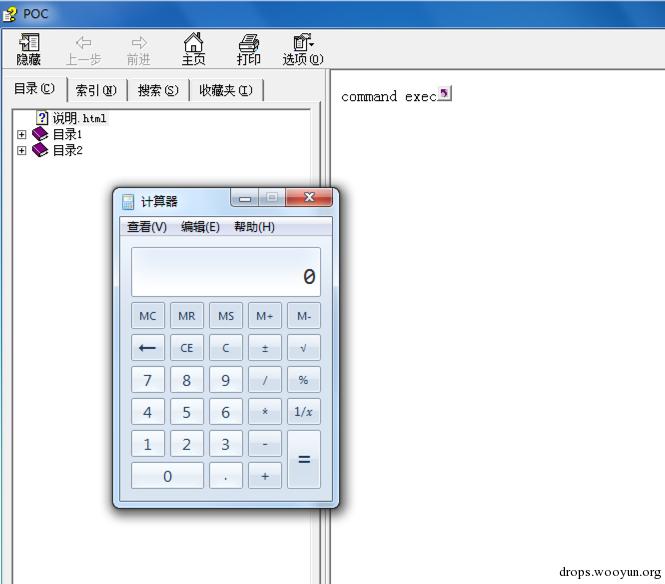Click digit 9 on the Calculator
The width and height of the screenshot is (665, 584).
pyautogui.click(x=226, y=380)
